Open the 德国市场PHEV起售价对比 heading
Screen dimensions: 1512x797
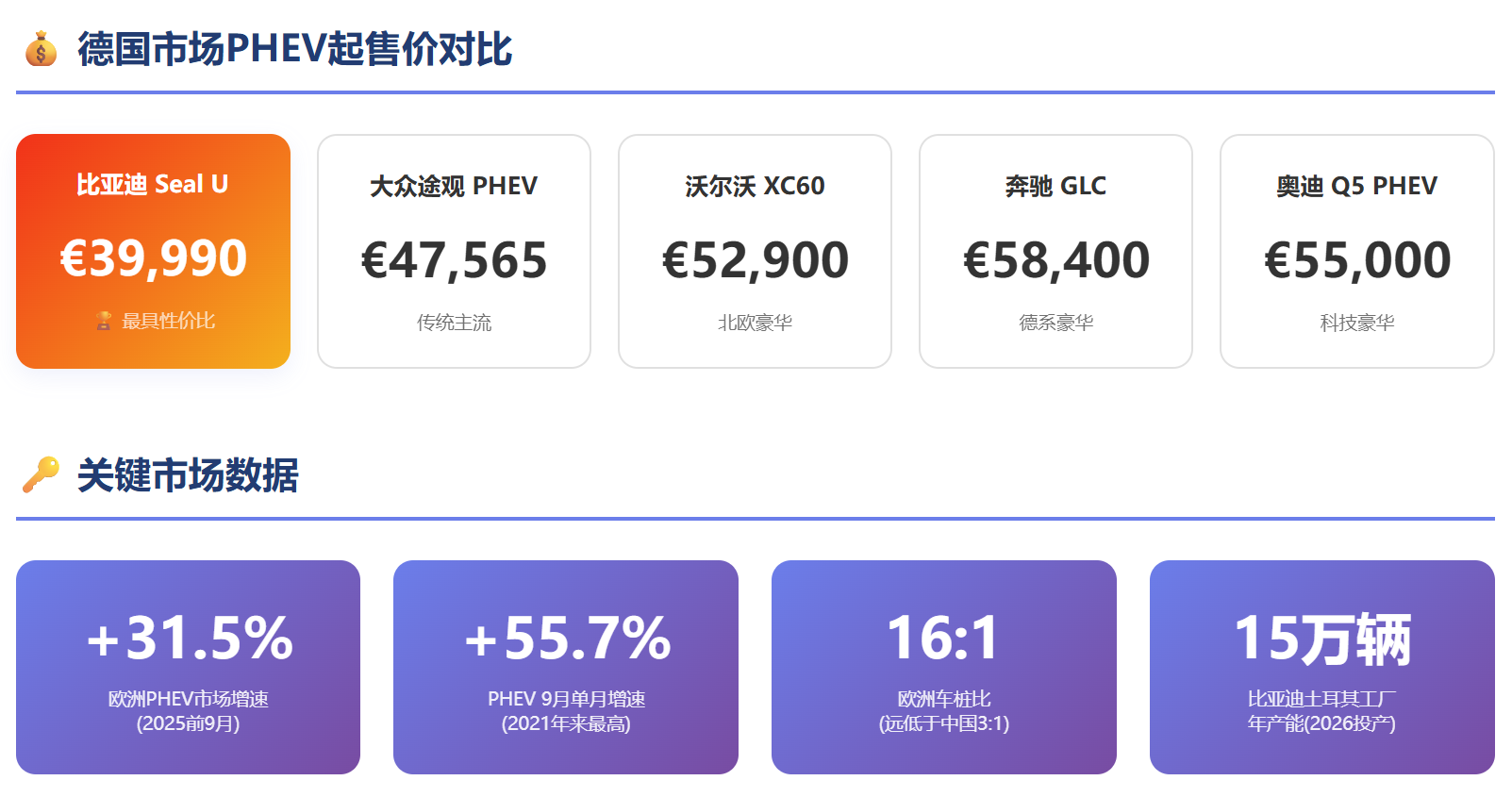pyautogui.click(x=294, y=49)
